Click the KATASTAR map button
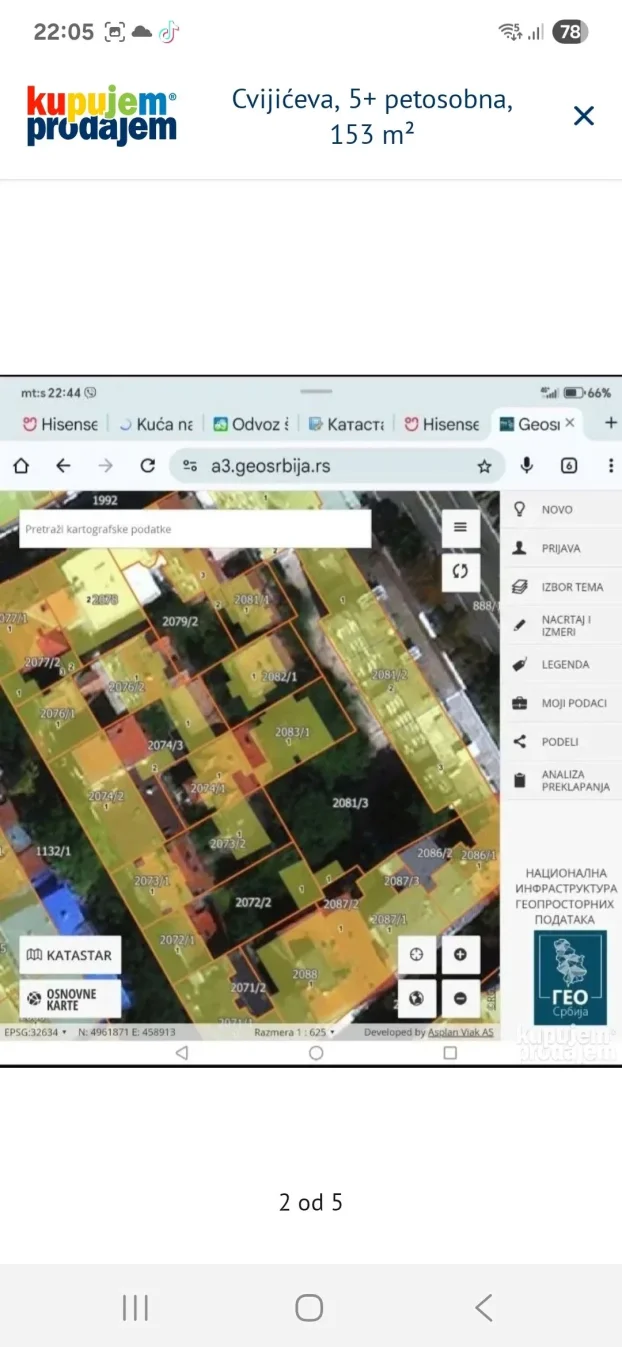 click(x=70, y=955)
